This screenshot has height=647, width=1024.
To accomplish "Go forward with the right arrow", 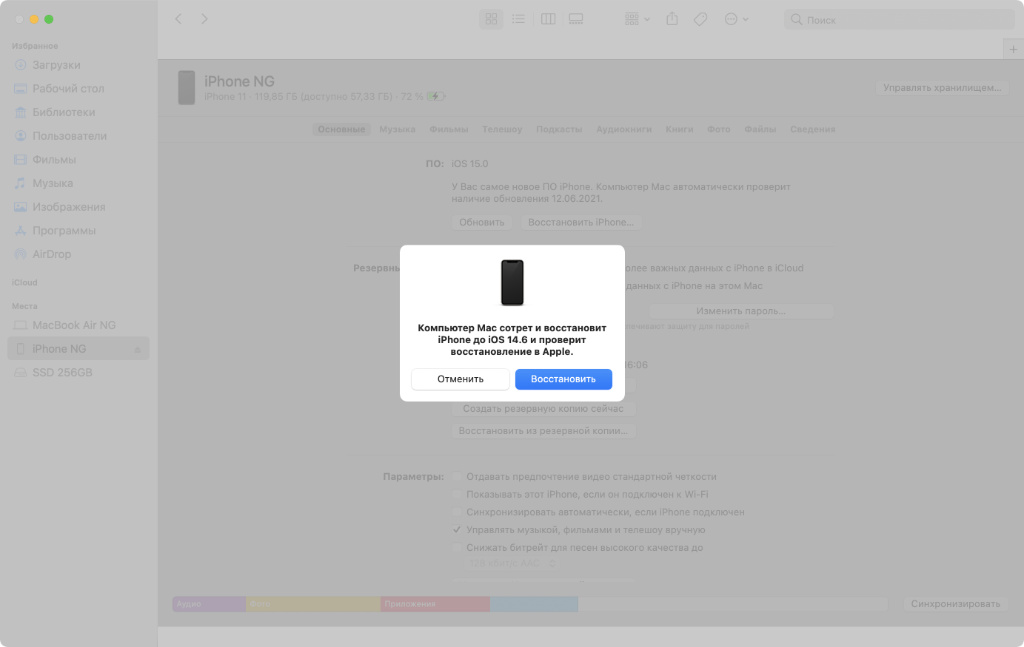I will pyautogui.click(x=204, y=19).
